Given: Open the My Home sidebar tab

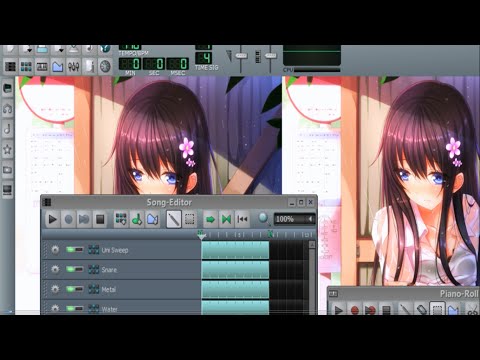Looking at the screenshot, I should (x=7, y=170).
